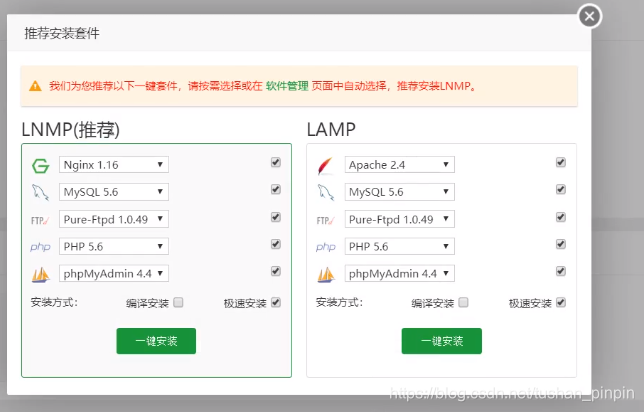Open phpMyAdmin 4.4 dropdown in LNMP
This screenshot has height=412, width=644.
point(114,274)
